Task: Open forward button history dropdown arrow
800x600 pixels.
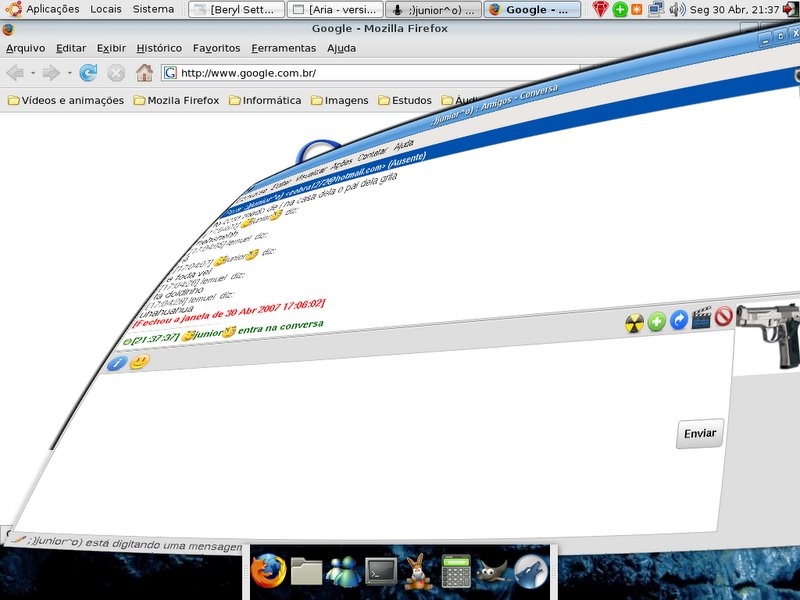Action: click(x=69, y=73)
